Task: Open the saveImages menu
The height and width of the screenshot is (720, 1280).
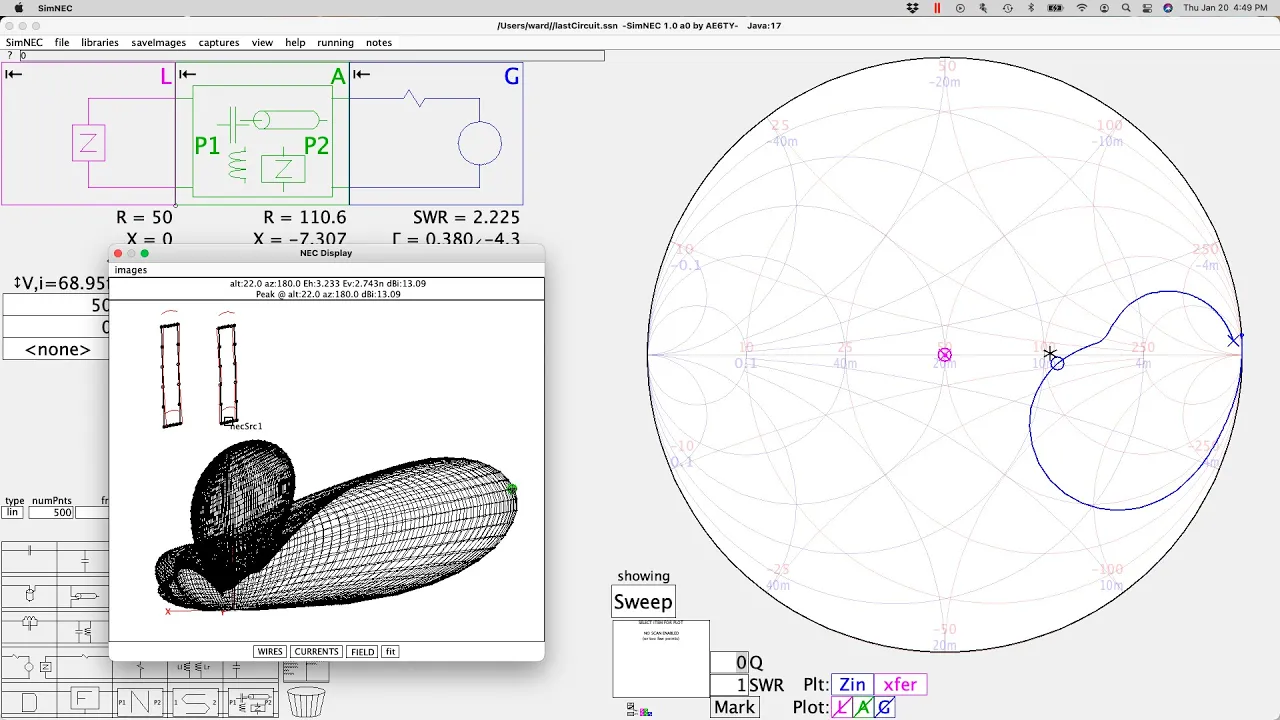Action: click(x=159, y=43)
